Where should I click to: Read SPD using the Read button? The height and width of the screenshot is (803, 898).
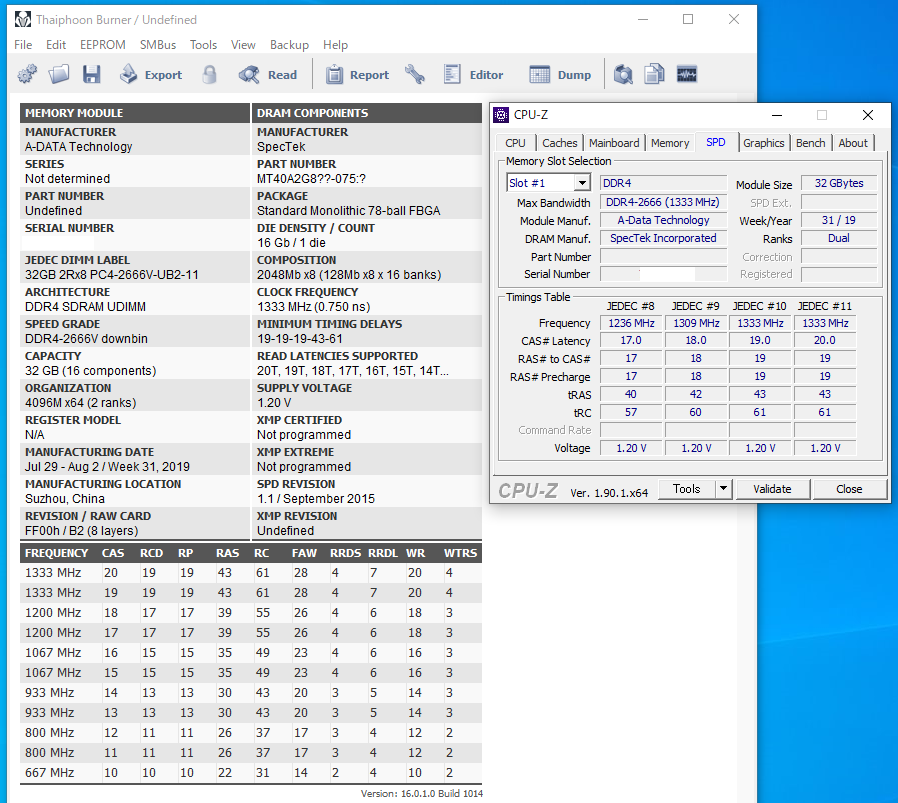[x=268, y=74]
